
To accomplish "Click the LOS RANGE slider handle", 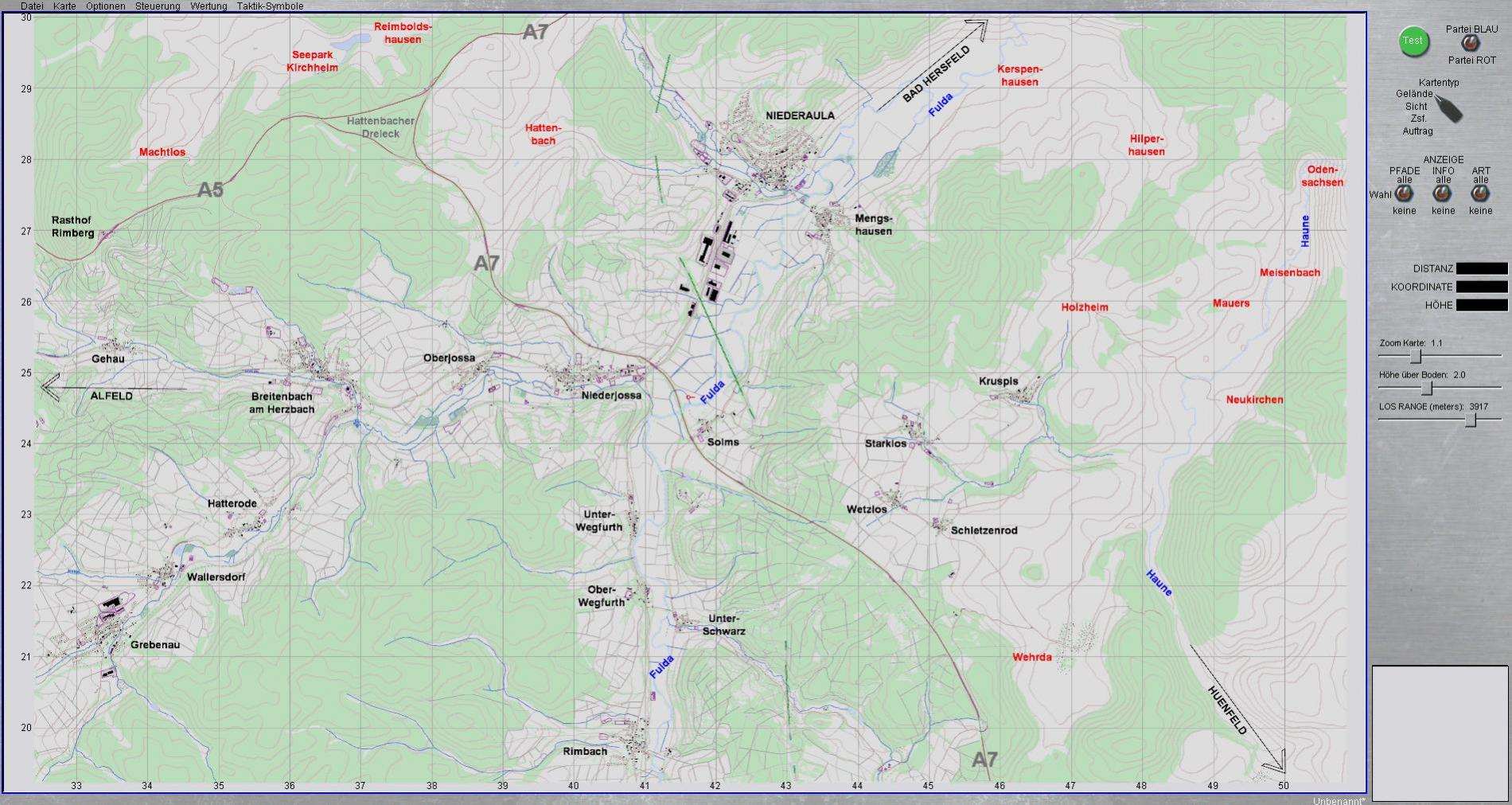I will tap(1471, 420).
